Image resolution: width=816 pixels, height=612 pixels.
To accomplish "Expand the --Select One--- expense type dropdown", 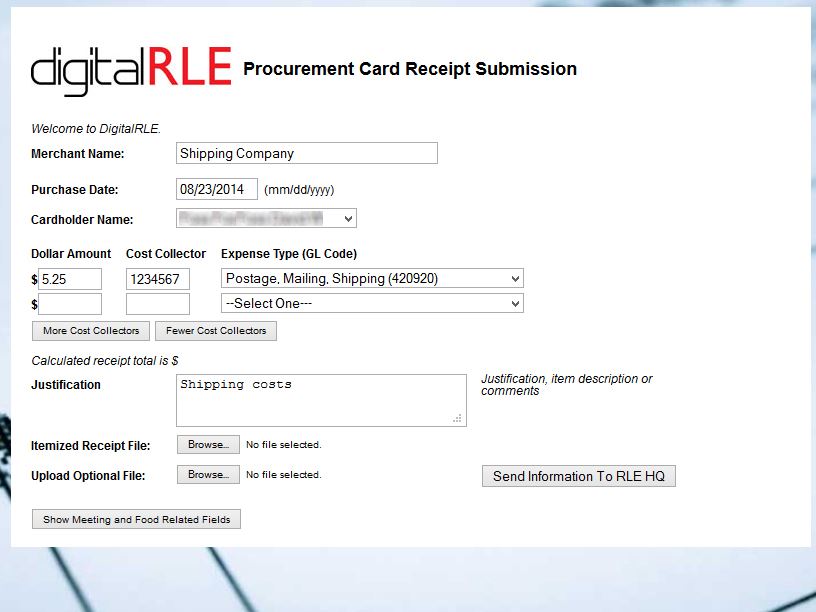I will [x=372, y=304].
